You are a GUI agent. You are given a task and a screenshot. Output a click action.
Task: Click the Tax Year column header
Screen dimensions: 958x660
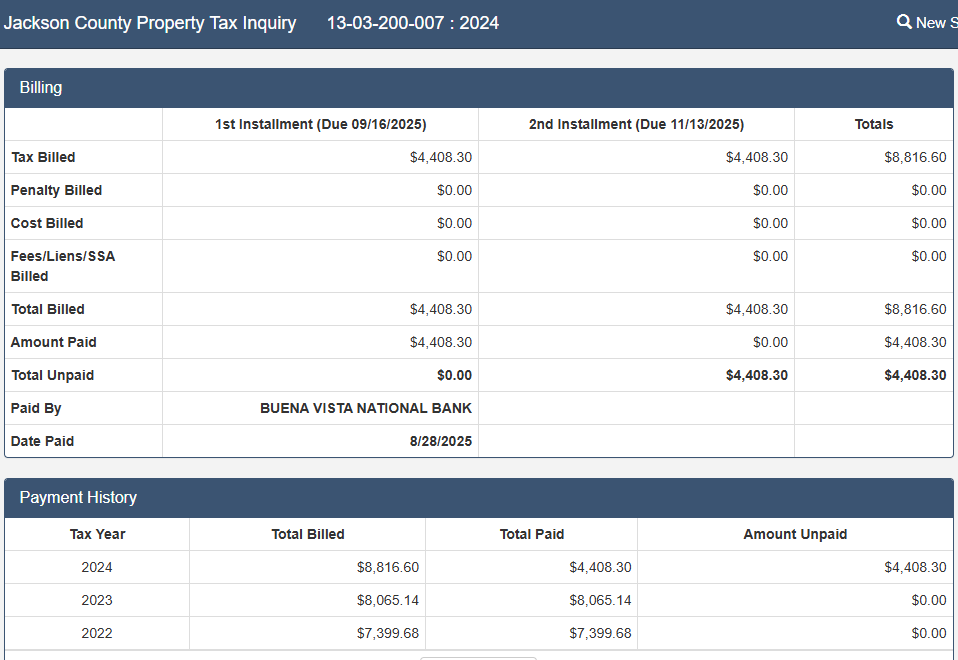pyautogui.click(x=97, y=534)
